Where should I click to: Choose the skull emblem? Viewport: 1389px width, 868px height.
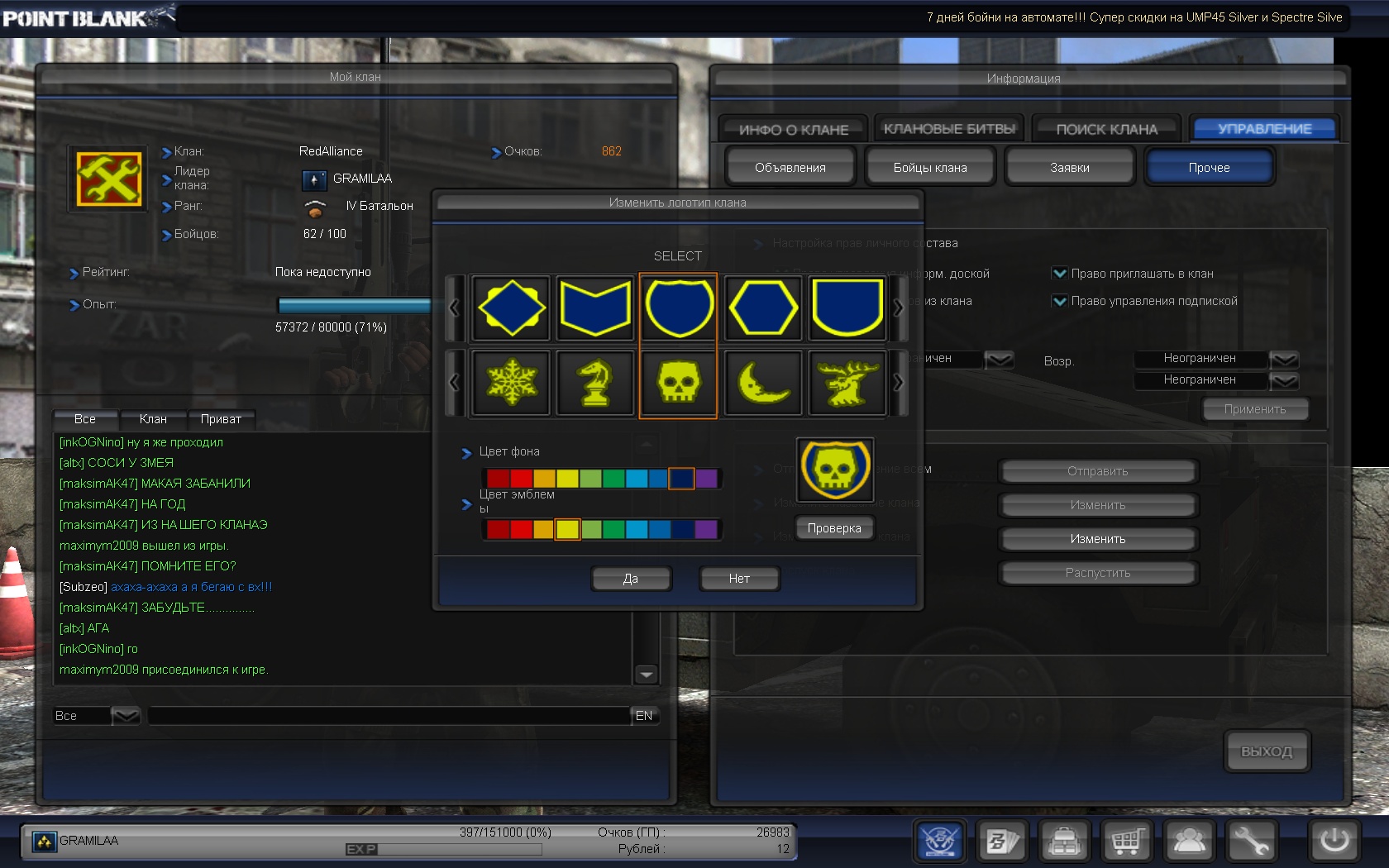(679, 383)
